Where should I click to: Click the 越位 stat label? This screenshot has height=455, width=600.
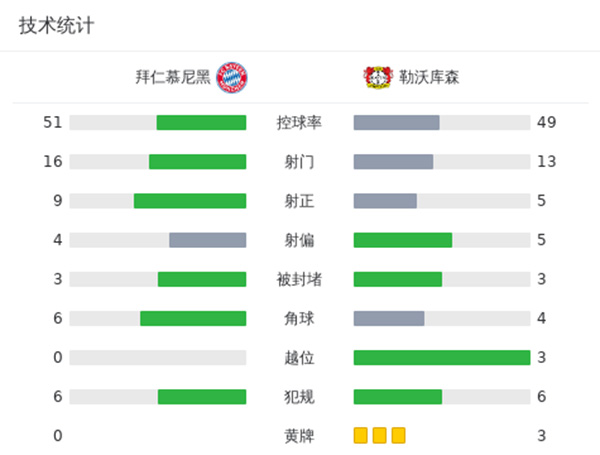click(x=299, y=357)
